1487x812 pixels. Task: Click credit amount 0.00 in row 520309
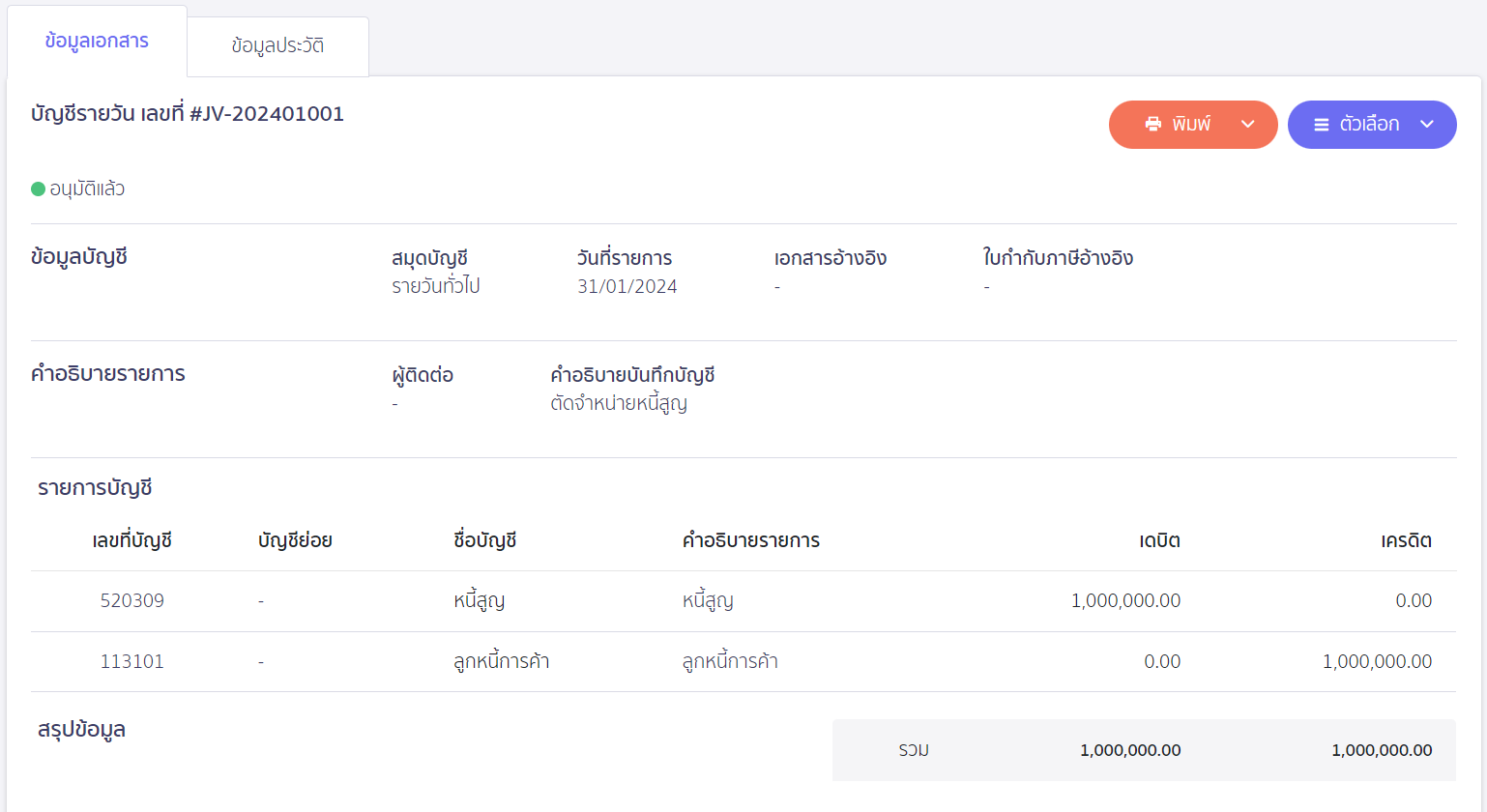(x=1414, y=600)
